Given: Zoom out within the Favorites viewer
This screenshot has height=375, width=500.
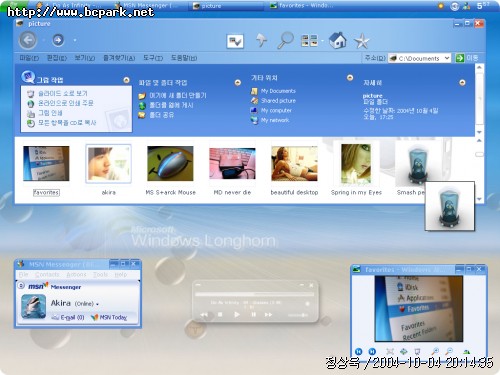Looking at the screenshot, I should (x=449, y=351).
